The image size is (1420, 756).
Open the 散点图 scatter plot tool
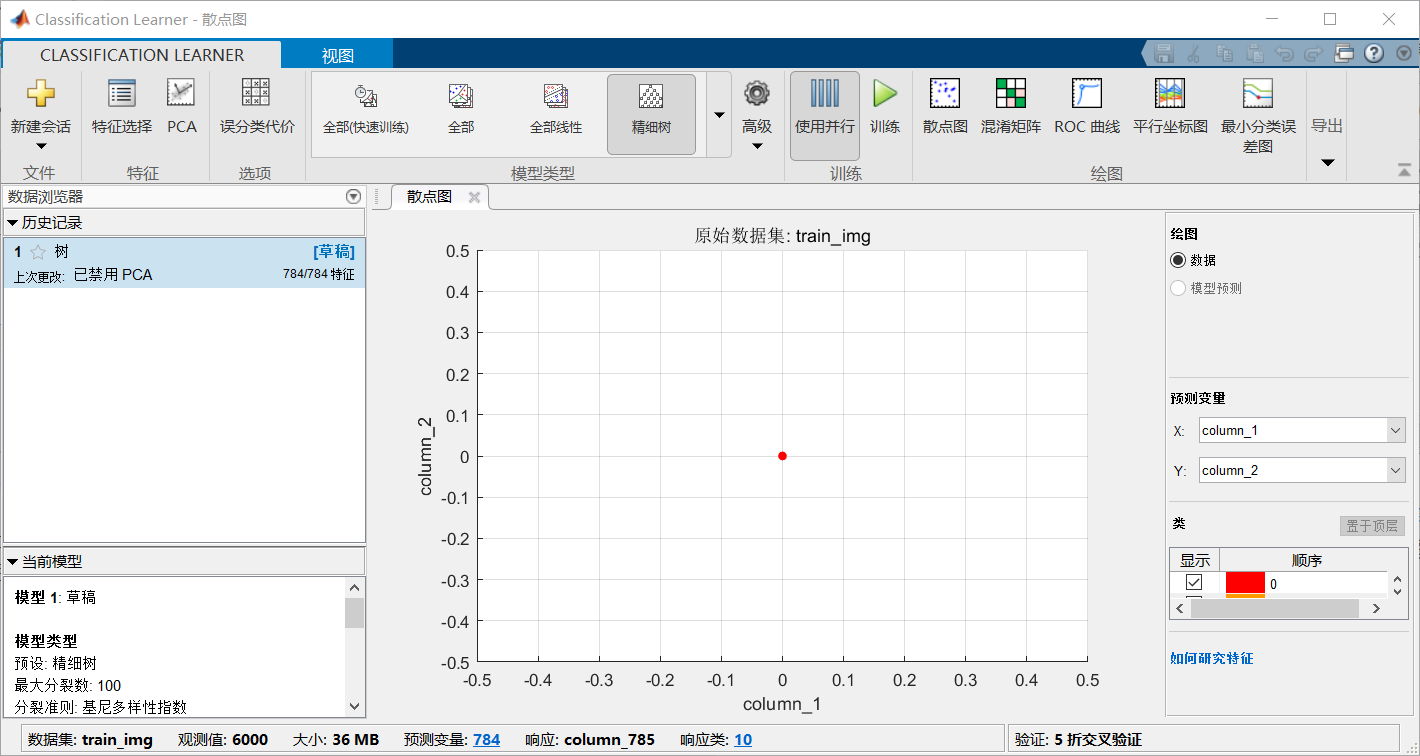click(x=945, y=108)
